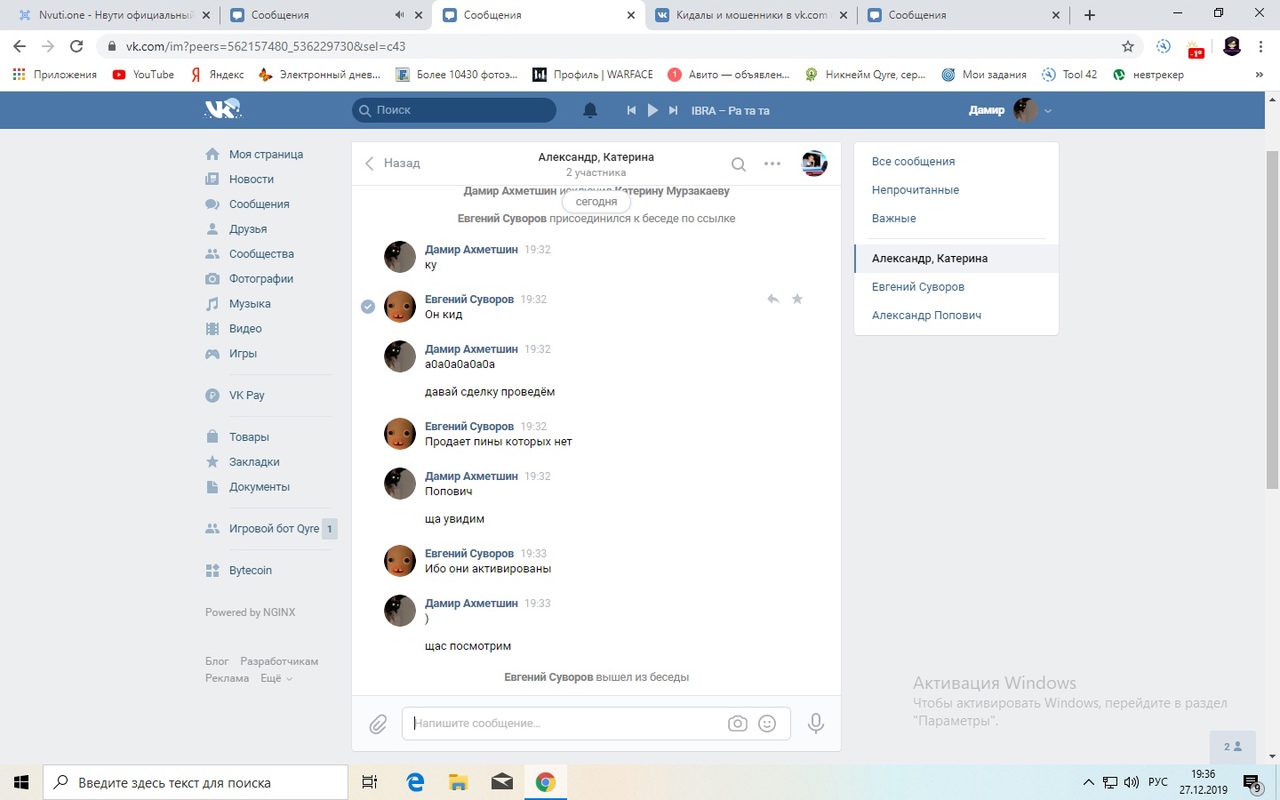The height and width of the screenshot is (800, 1280).
Task: Bookmark this page with star in address bar
Action: coord(1128,46)
